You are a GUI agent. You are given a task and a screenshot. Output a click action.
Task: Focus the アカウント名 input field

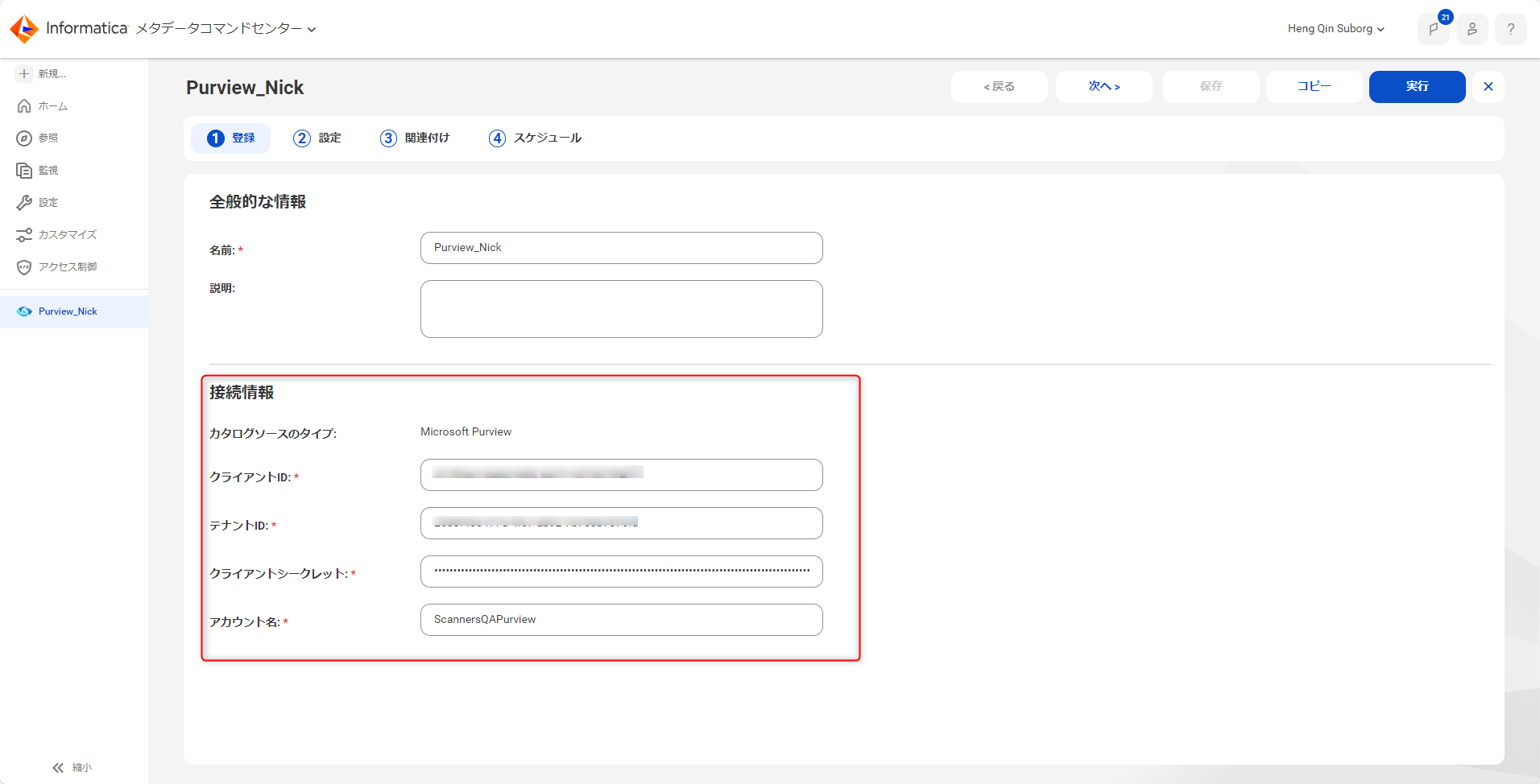tap(622, 620)
